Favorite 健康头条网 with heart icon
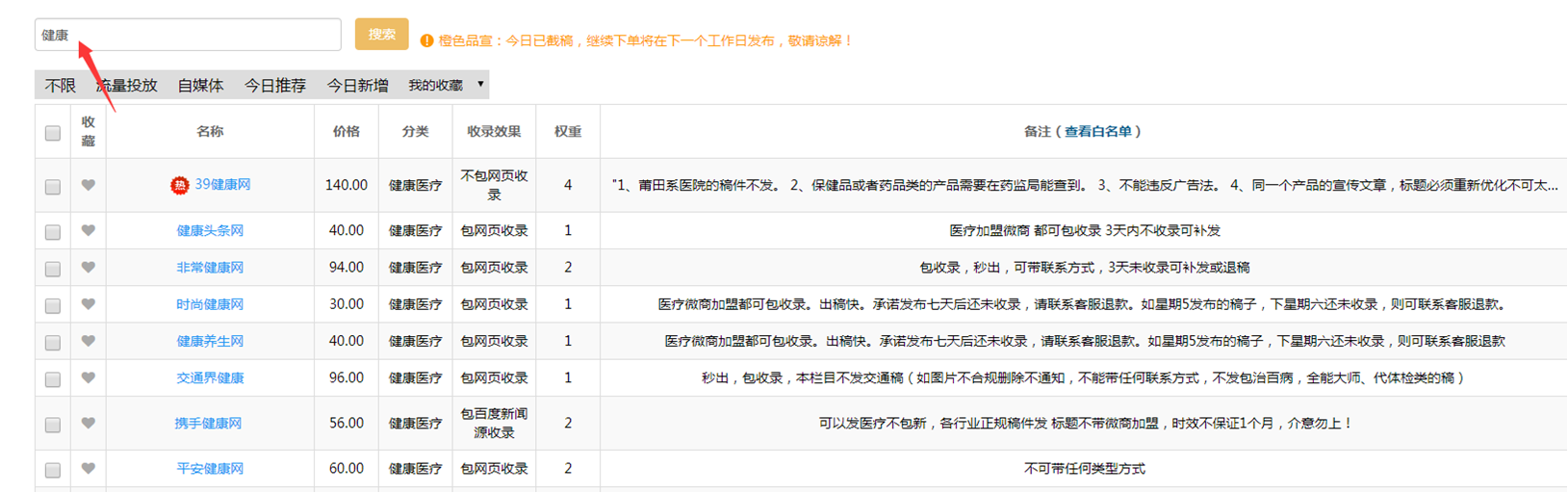 (x=88, y=230)
